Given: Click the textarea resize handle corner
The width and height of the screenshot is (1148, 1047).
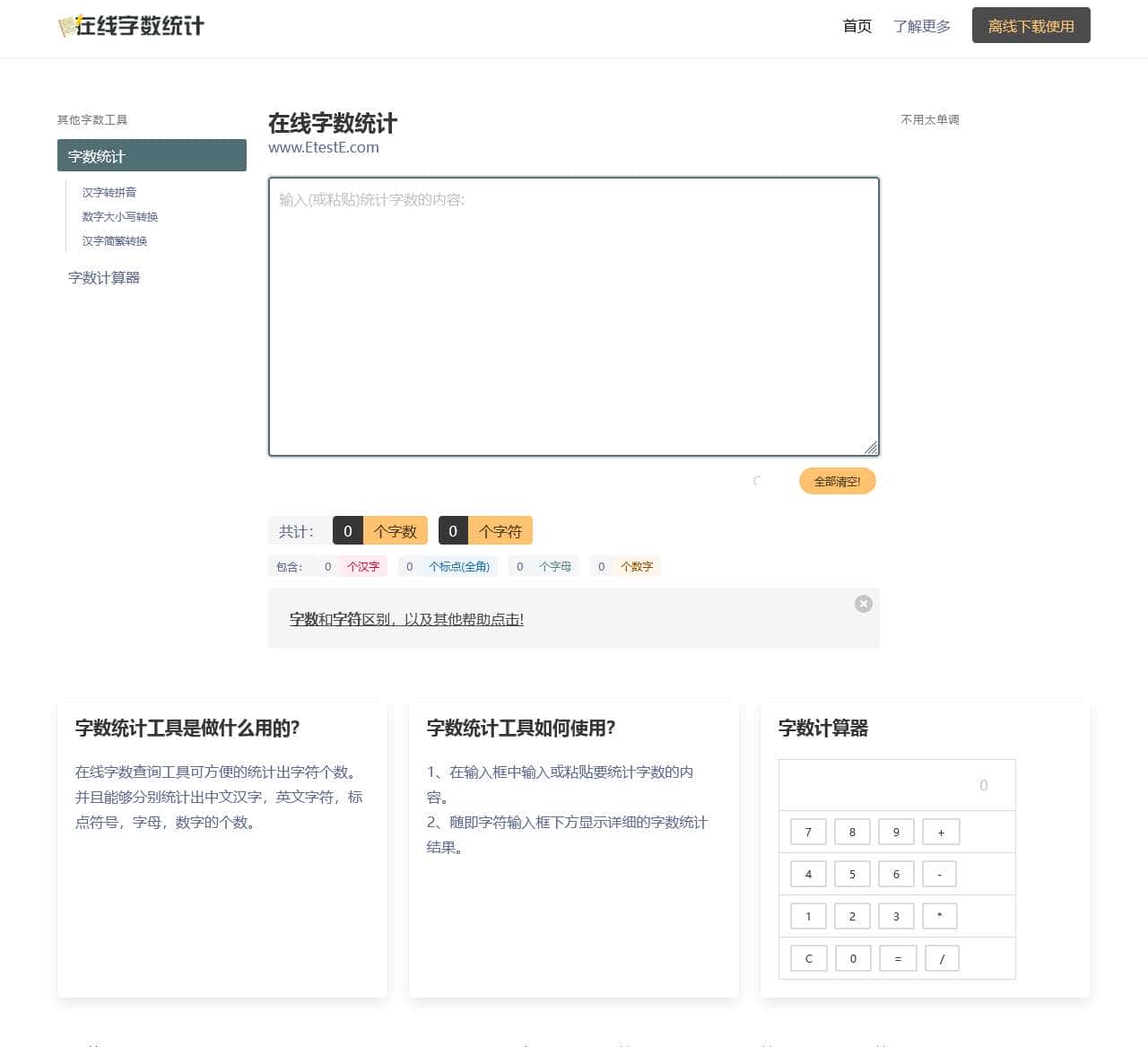Looking at the screenshot, I should click(871, 448).
